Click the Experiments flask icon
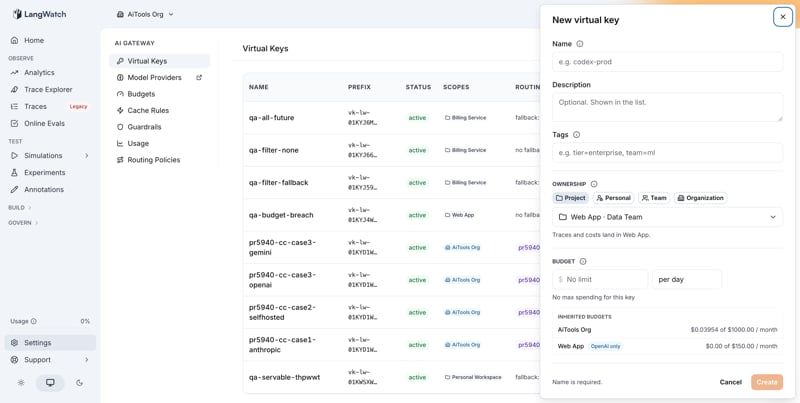This screenshot has height=403, width=800. 14,172
